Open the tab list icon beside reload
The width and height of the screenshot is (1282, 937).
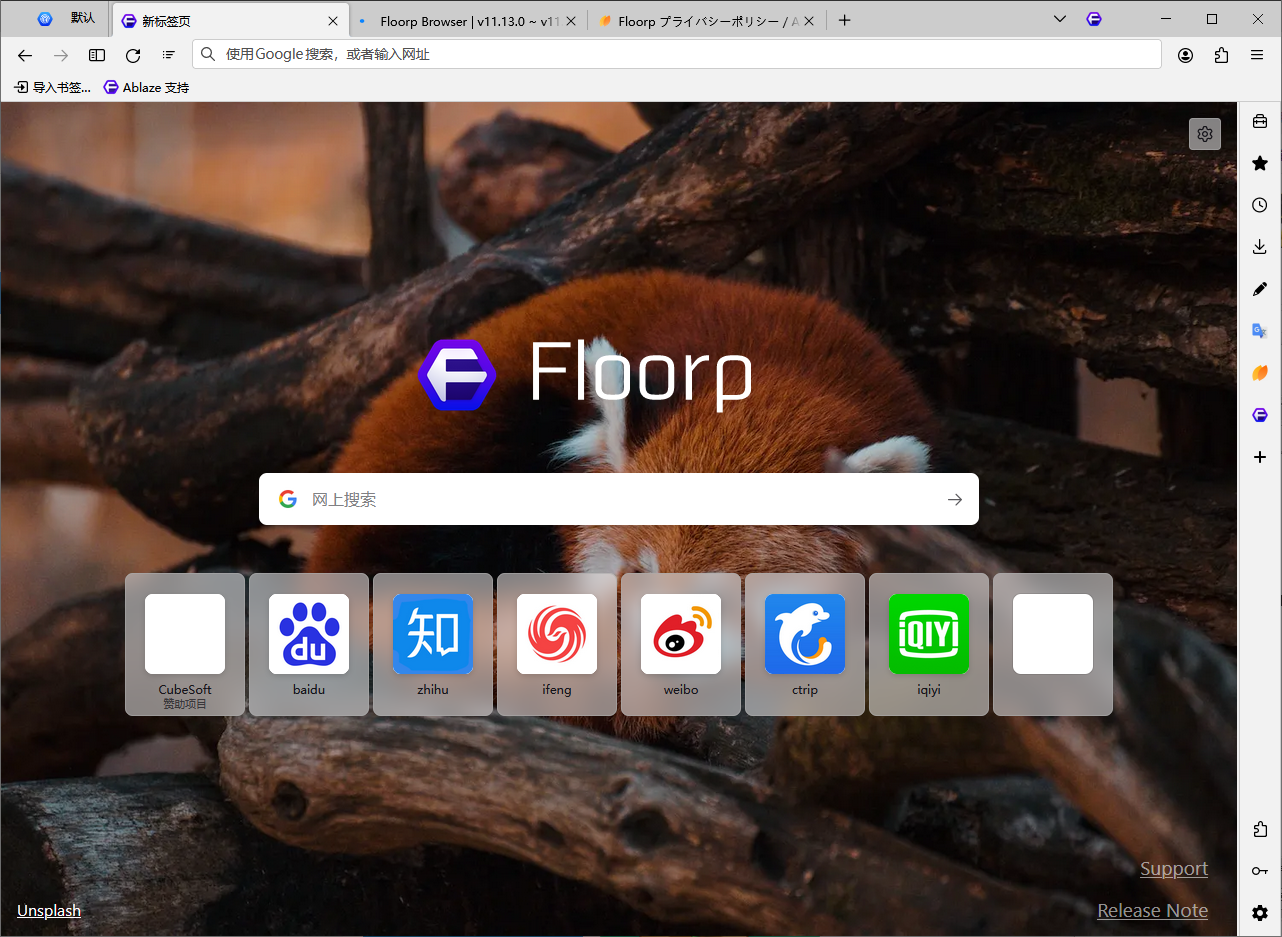pos(169,55)
